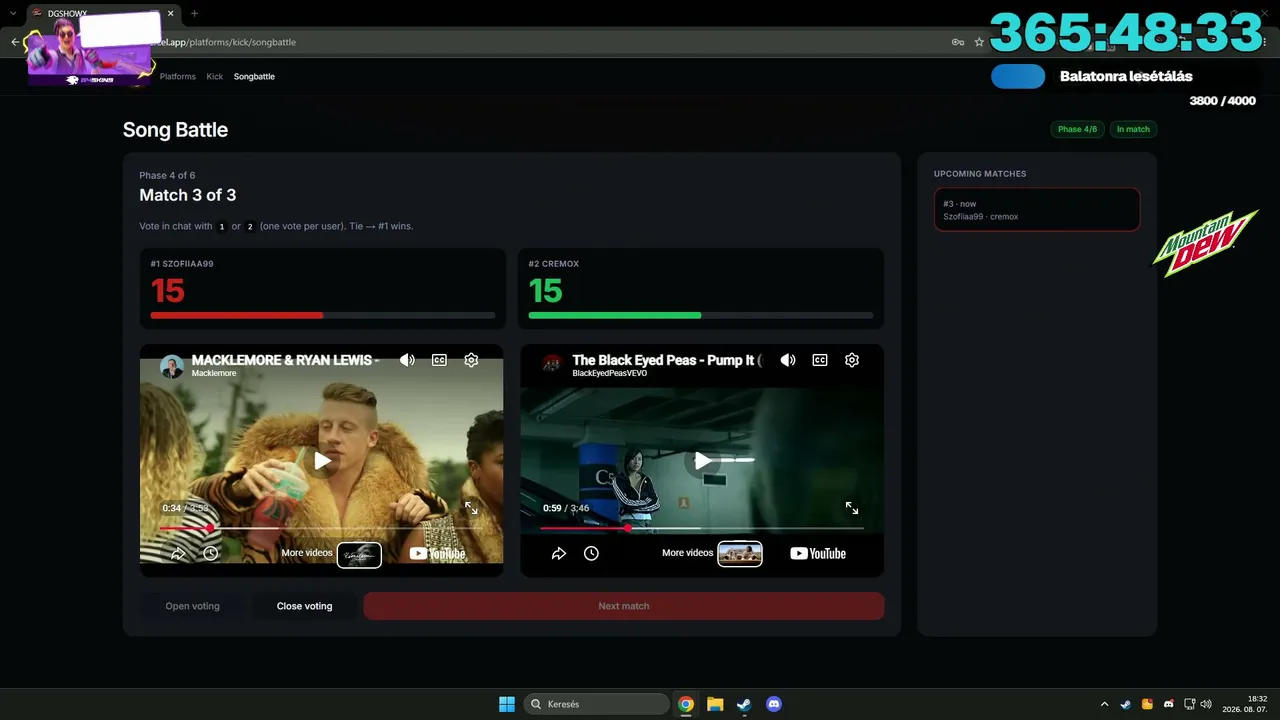Open Discord from the taskbar
The width and height of the screenshot is (1280, 720).
[773, 704]
